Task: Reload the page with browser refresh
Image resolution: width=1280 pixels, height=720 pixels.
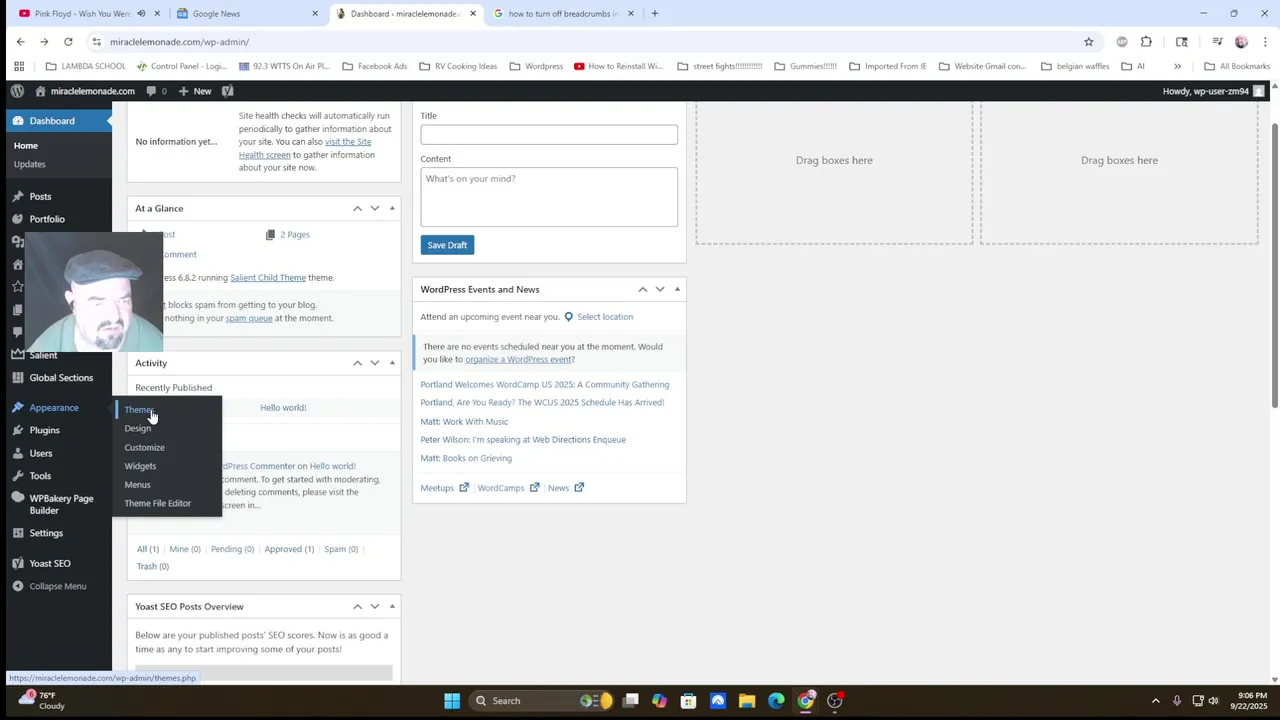Action: pos(68,42)
